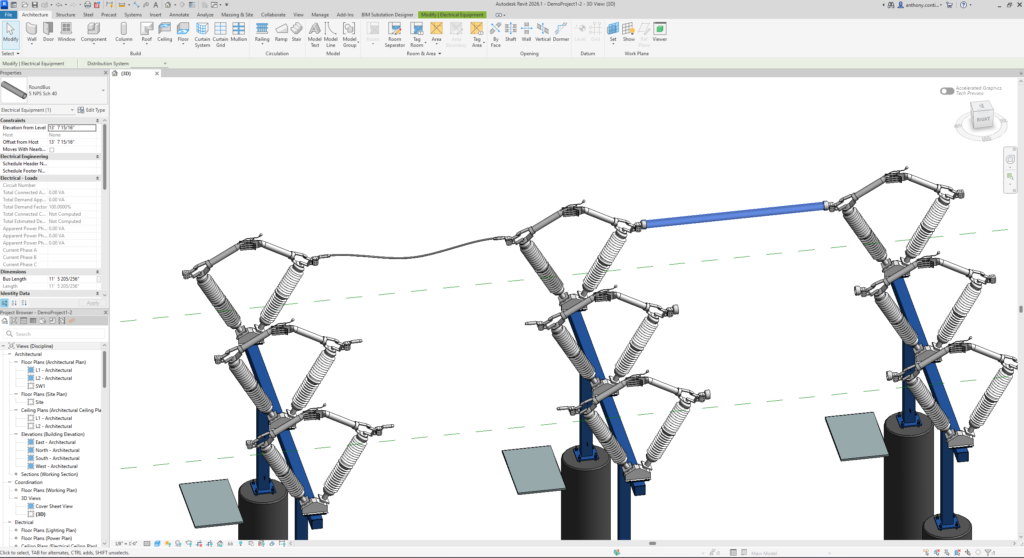Check the Moves With Nearby Elements checkbox
The image size is (1024, 558).
(52, 149)
